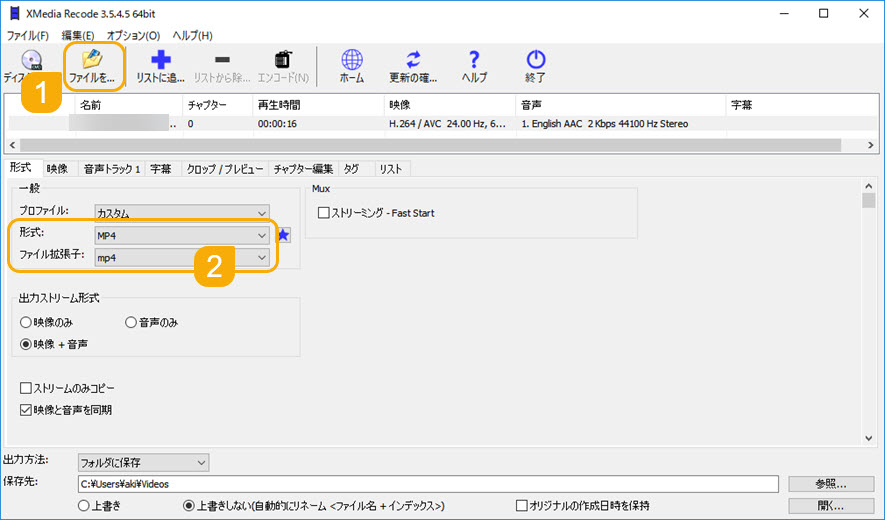Open the ヘルプ(H) menu

tap(192, 36)
